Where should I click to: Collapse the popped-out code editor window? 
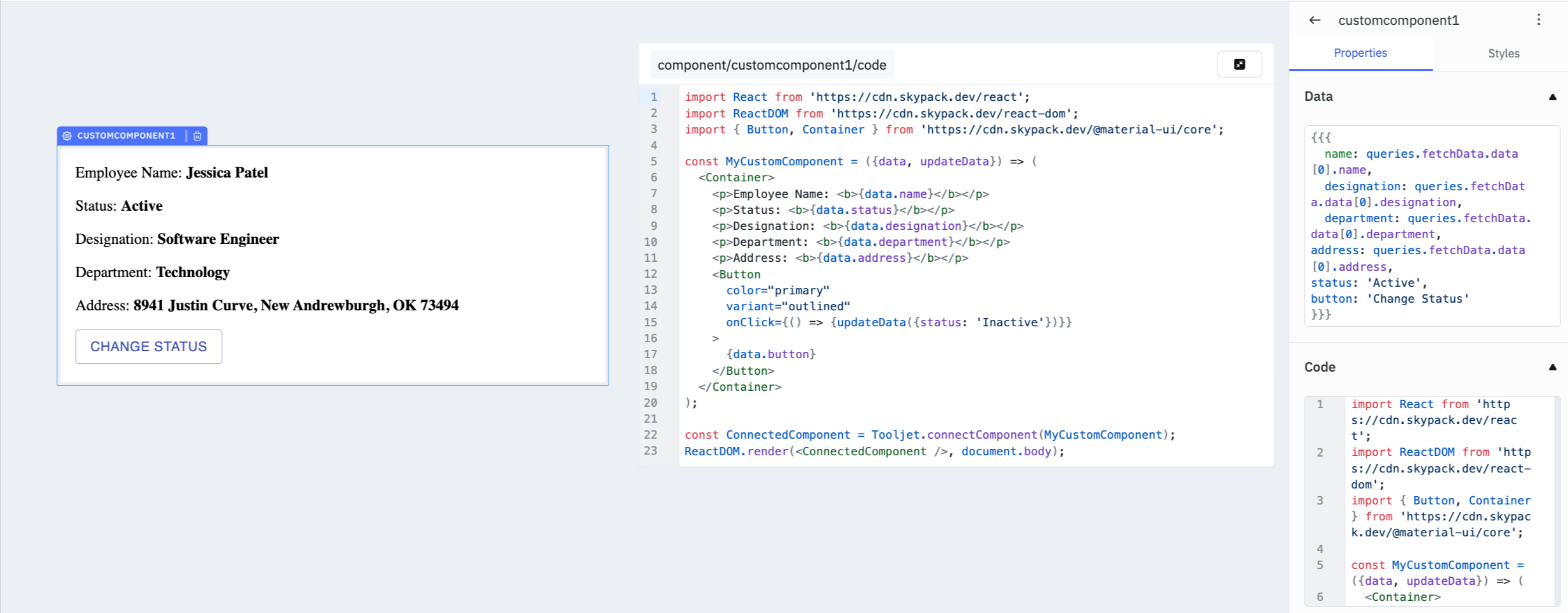(1239, 64)
